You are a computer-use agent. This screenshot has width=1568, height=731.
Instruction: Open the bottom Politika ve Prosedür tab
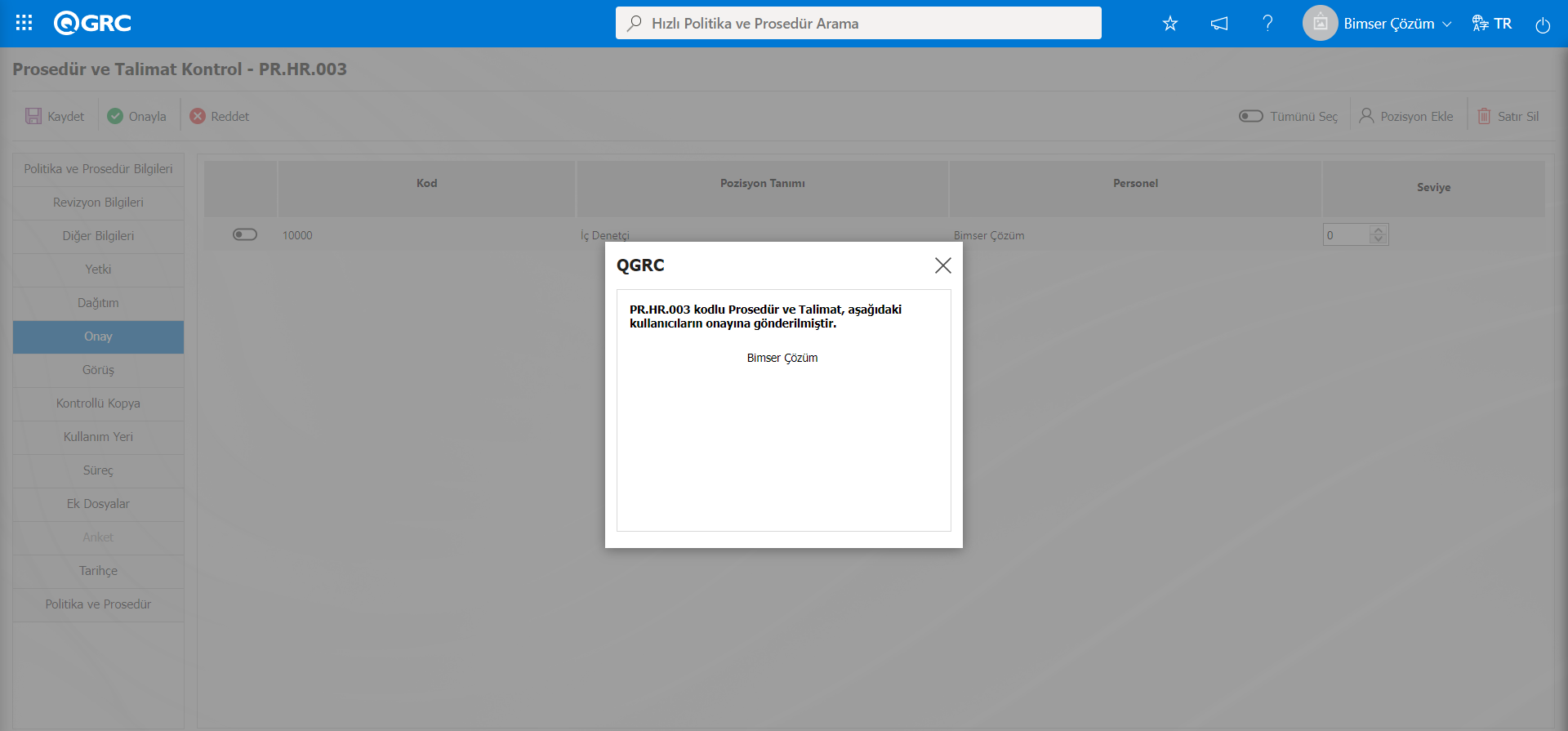click(x=98, y=604)
